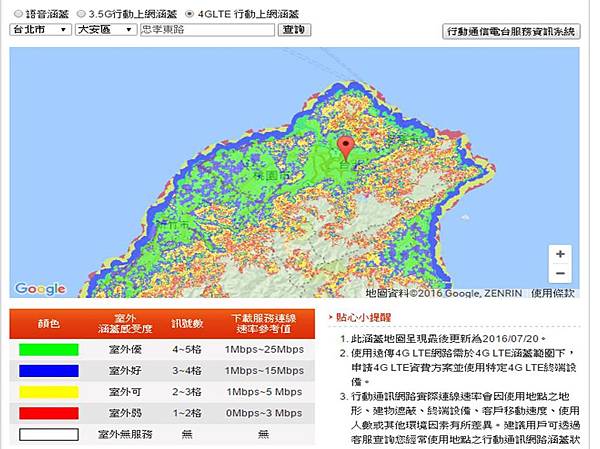Click the 室外涵蓋感受度 column header

125,324
